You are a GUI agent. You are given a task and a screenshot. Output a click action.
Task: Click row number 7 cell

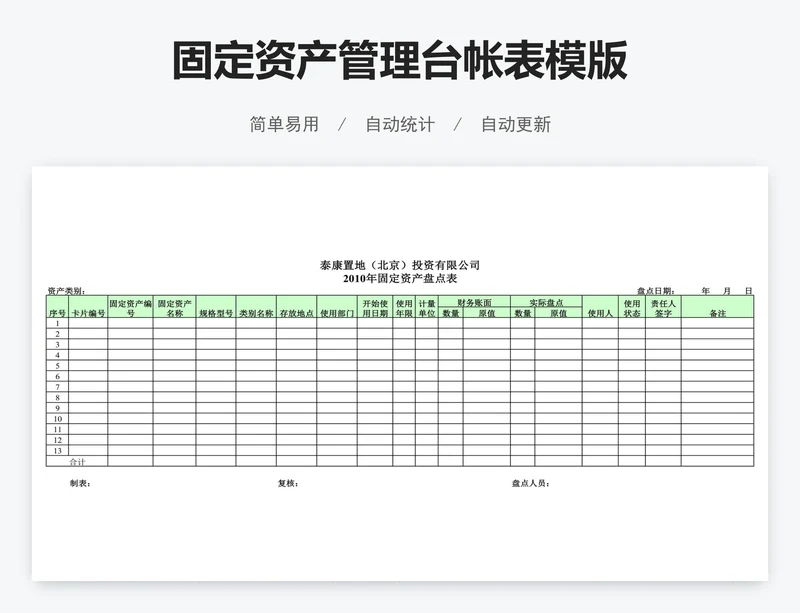click(57, 387)
